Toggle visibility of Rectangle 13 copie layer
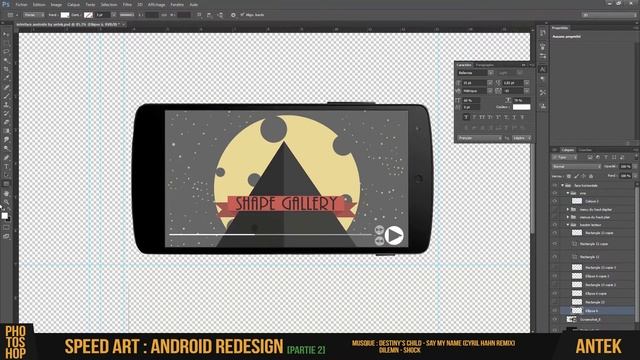640x360 pixels. tap(555, 233)
